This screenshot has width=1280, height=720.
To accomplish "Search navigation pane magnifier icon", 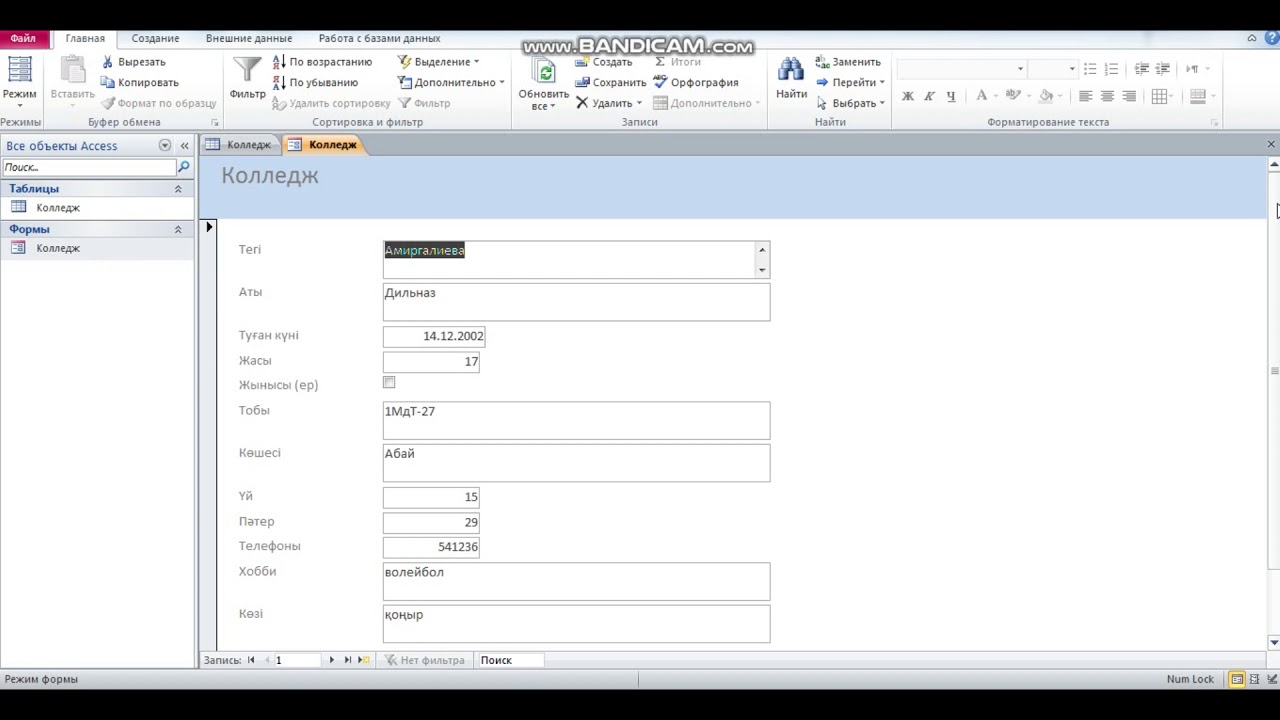I will point(184,167).
